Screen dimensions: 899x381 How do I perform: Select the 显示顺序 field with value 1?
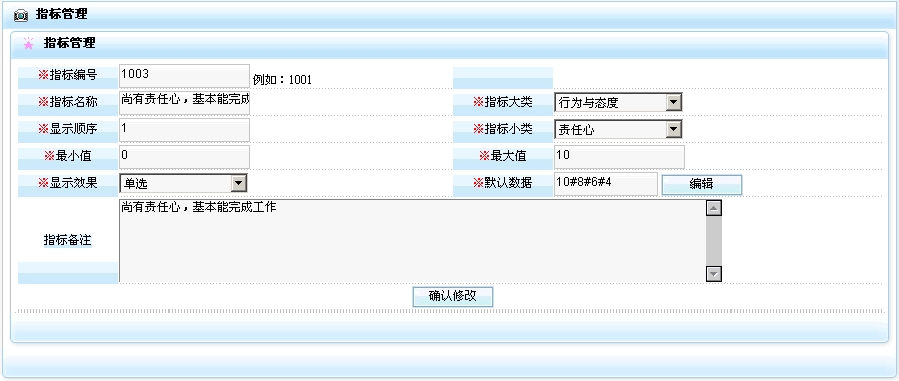point(185,130)
